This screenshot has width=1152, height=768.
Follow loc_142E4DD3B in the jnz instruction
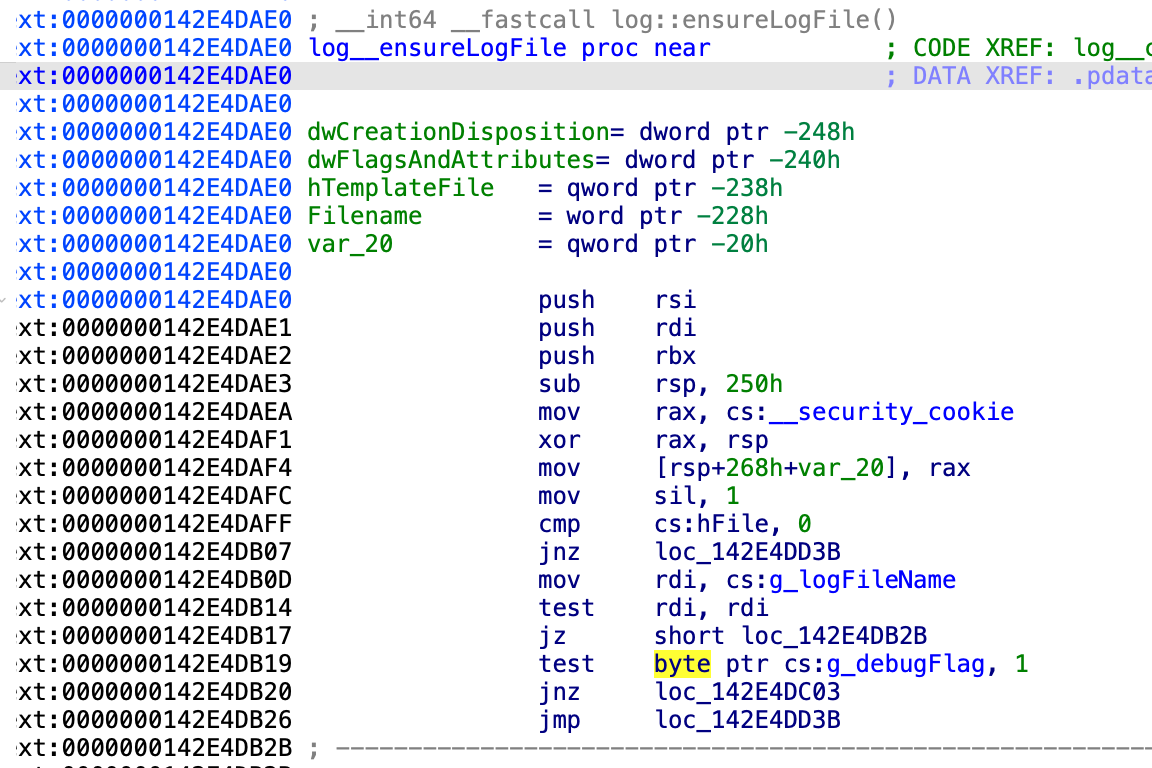747,552
